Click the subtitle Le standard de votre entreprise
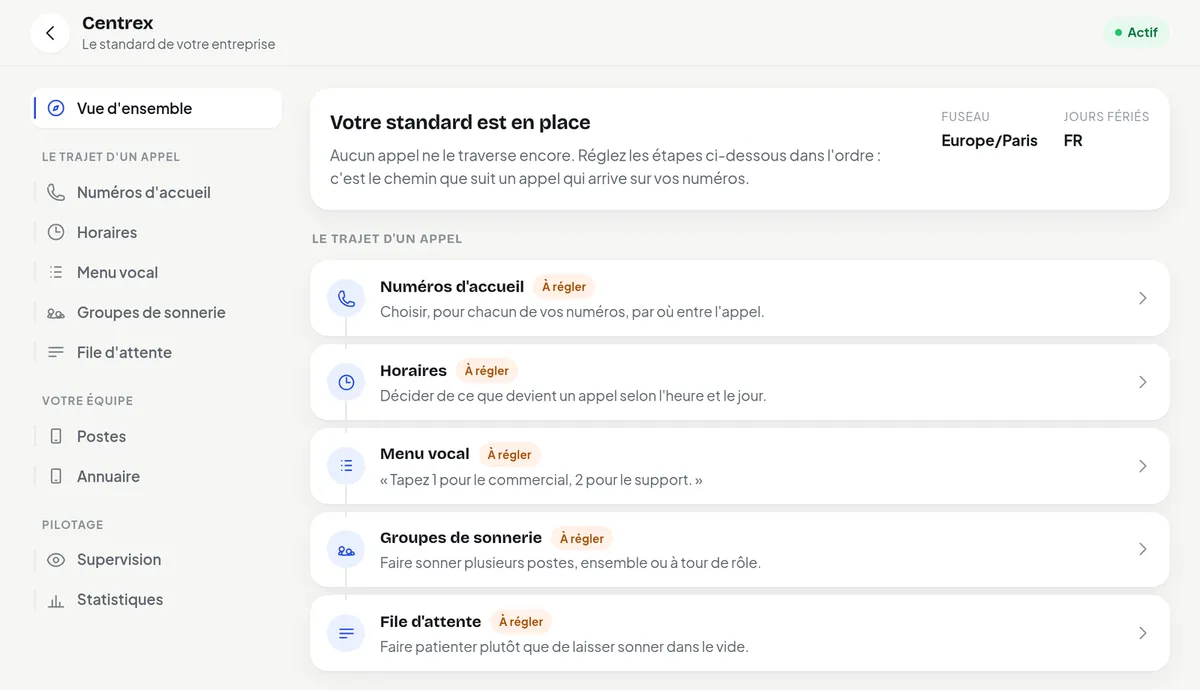This screenshot has width=1200, height=690. tap(178, 45)
